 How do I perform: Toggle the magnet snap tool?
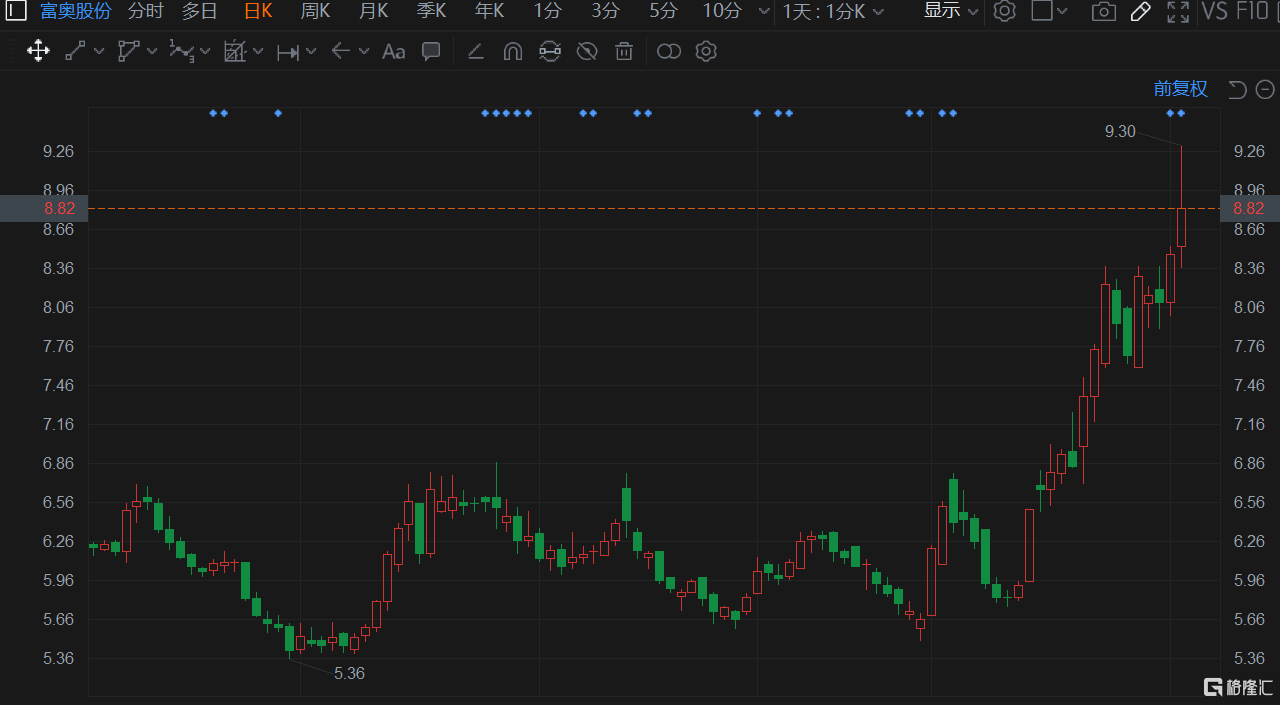coord(513,51)
